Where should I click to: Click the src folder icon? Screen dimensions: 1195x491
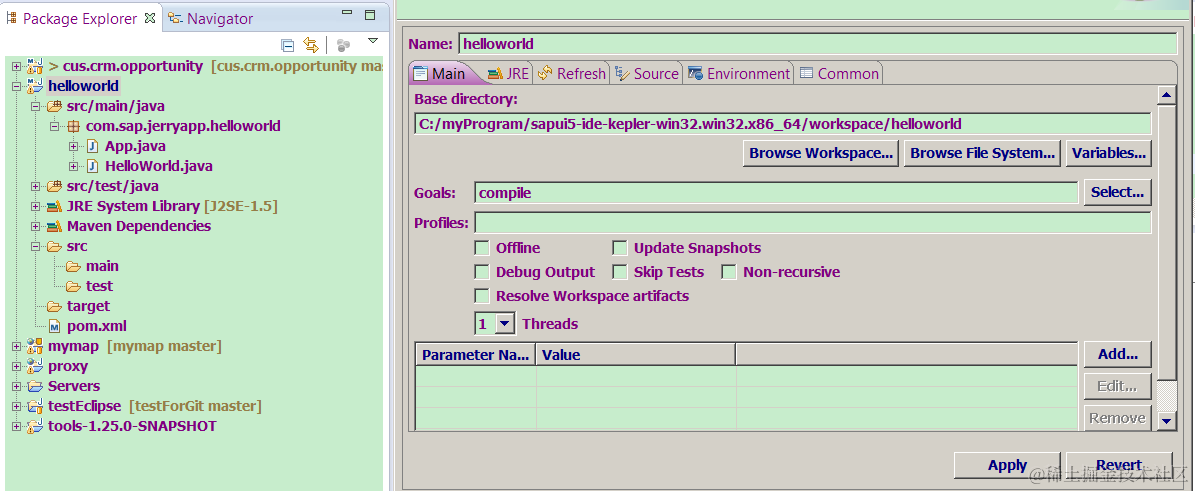[x=54, y=246]
